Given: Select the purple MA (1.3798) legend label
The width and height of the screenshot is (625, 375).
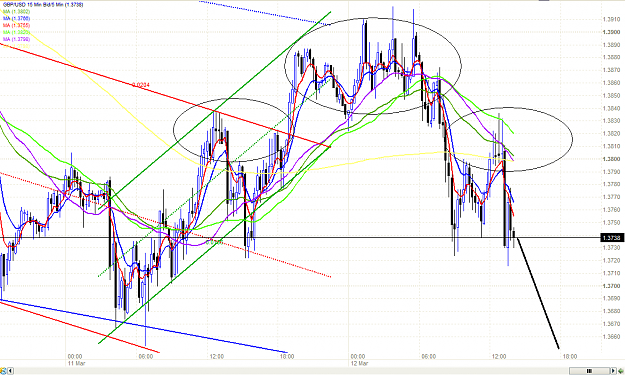Looking at the screenshot, I should 16,39.
